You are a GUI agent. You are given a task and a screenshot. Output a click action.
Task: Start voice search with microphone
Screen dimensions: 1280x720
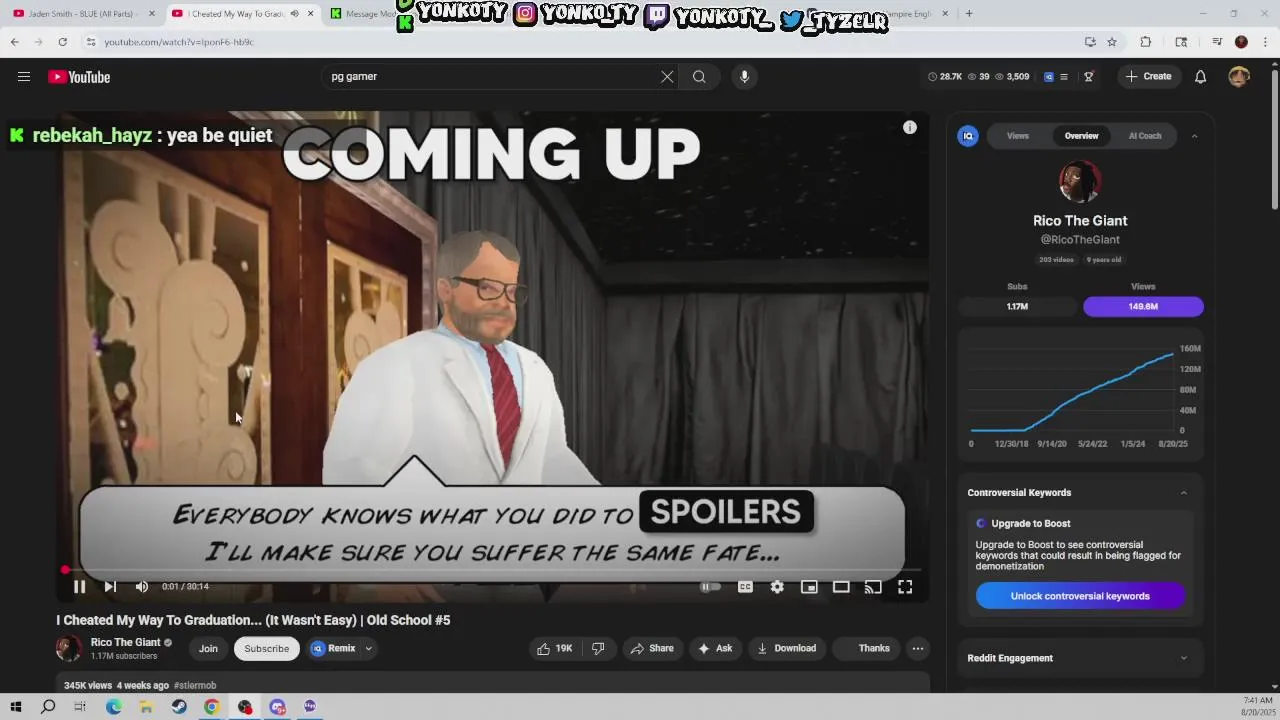click(x=744, y=77)
